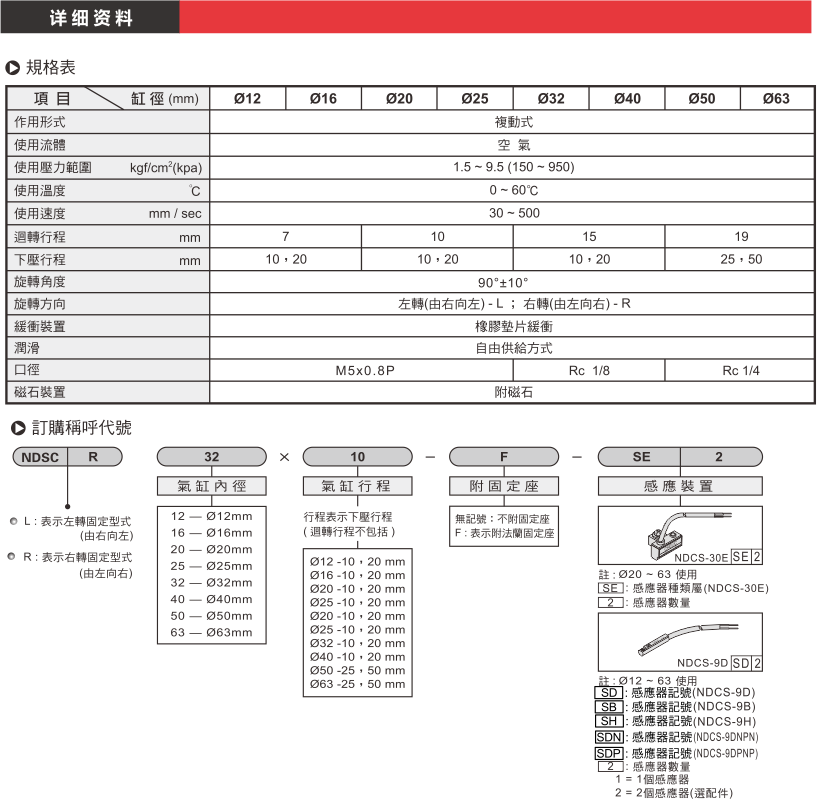Viewport: 817px width, 799px height.
Task: Click the NDSC model code pill
Action: [38, 457]
